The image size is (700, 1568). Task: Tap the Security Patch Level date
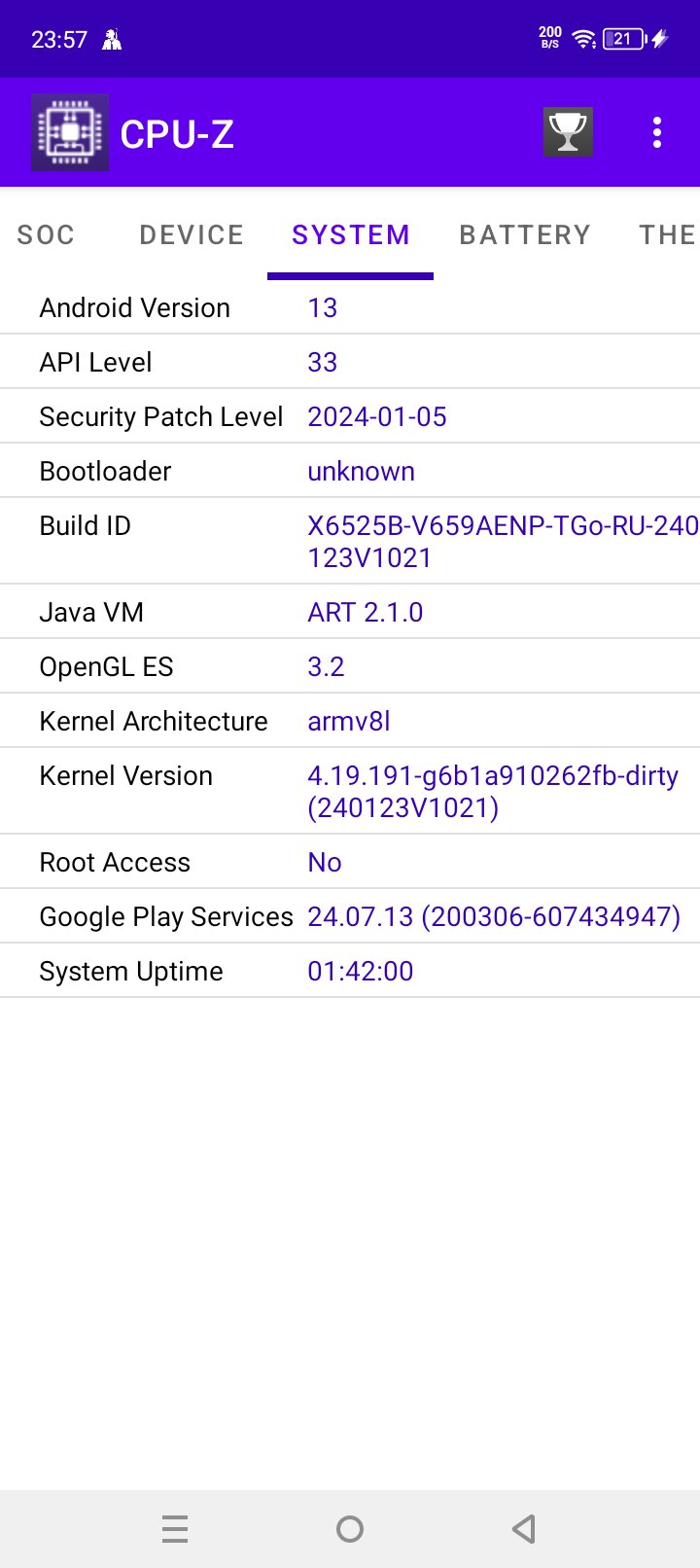377,416
